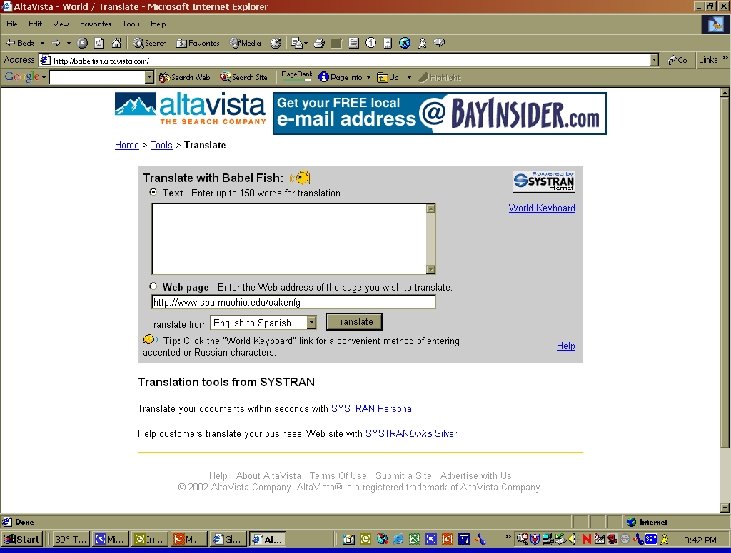Click the altavista logo
Image resolution: width=731 pixels, height=553 pixels.
point(190,109)
